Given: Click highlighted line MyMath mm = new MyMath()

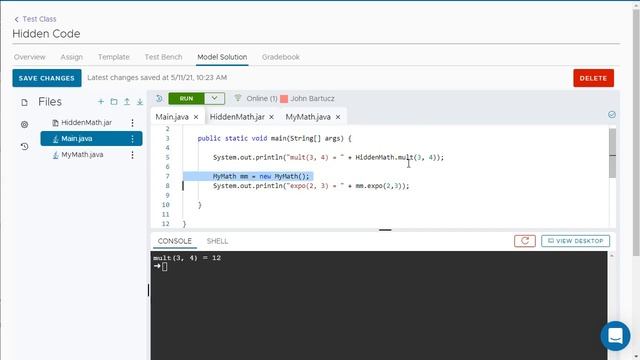Looking at the screenshot, I should pos(261,176).
